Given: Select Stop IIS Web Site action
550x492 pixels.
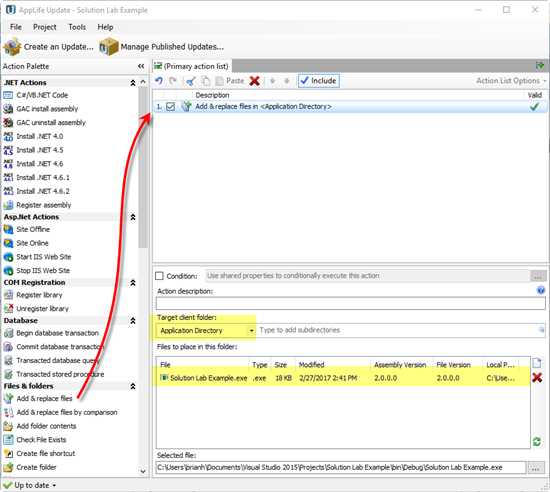Looking at the screenshot, I should (x=36, y=270).
